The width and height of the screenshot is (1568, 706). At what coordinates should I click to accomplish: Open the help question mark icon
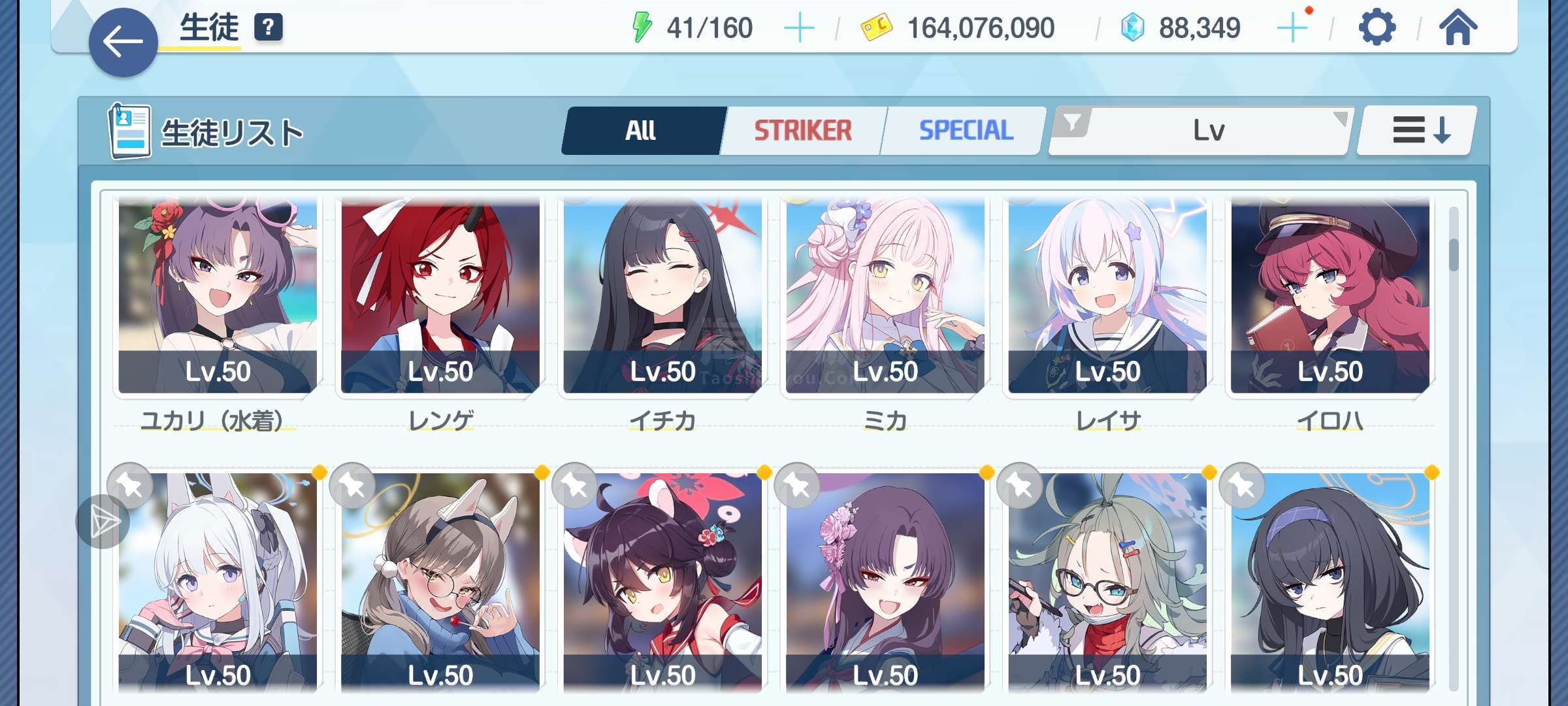[268, 27]
